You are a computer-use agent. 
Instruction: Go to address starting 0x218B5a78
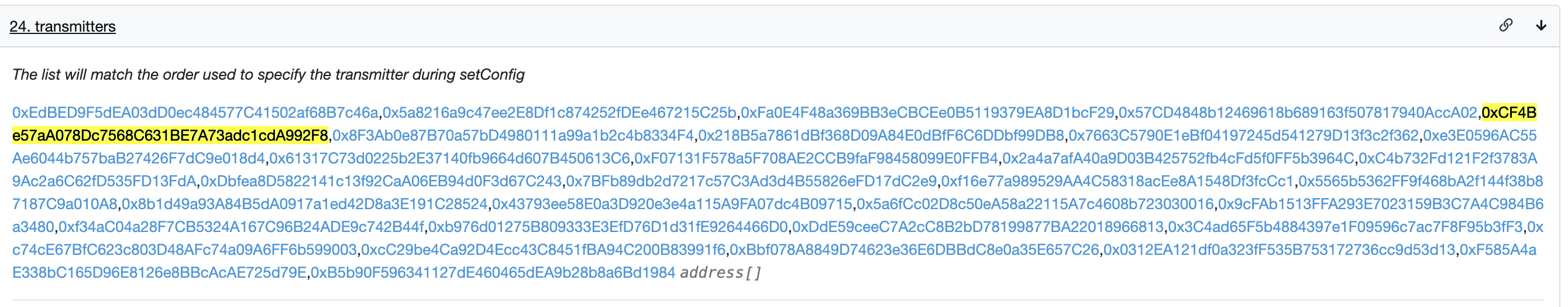click(x=881, y=136)
